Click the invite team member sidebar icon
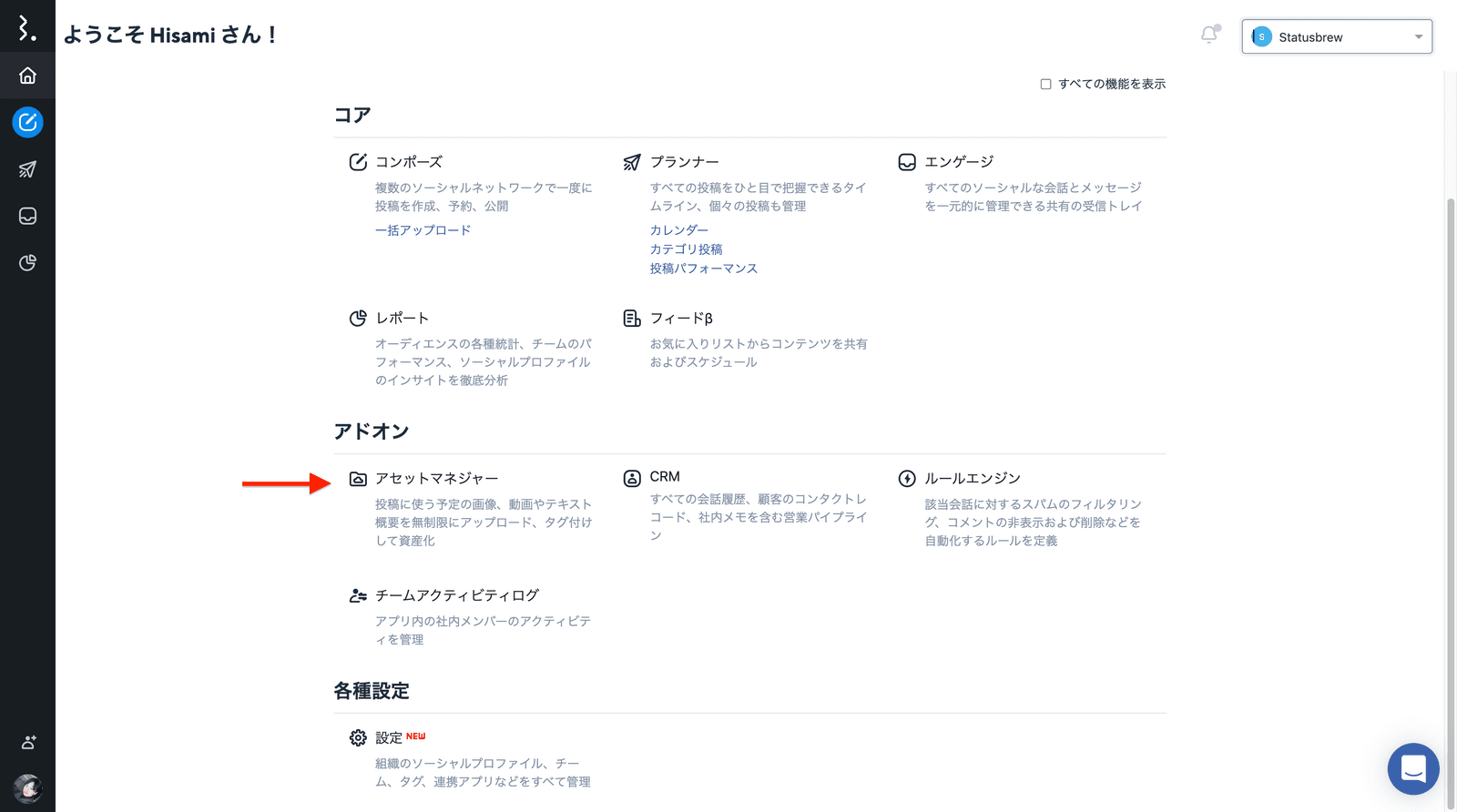 click(x=27, y=742)
